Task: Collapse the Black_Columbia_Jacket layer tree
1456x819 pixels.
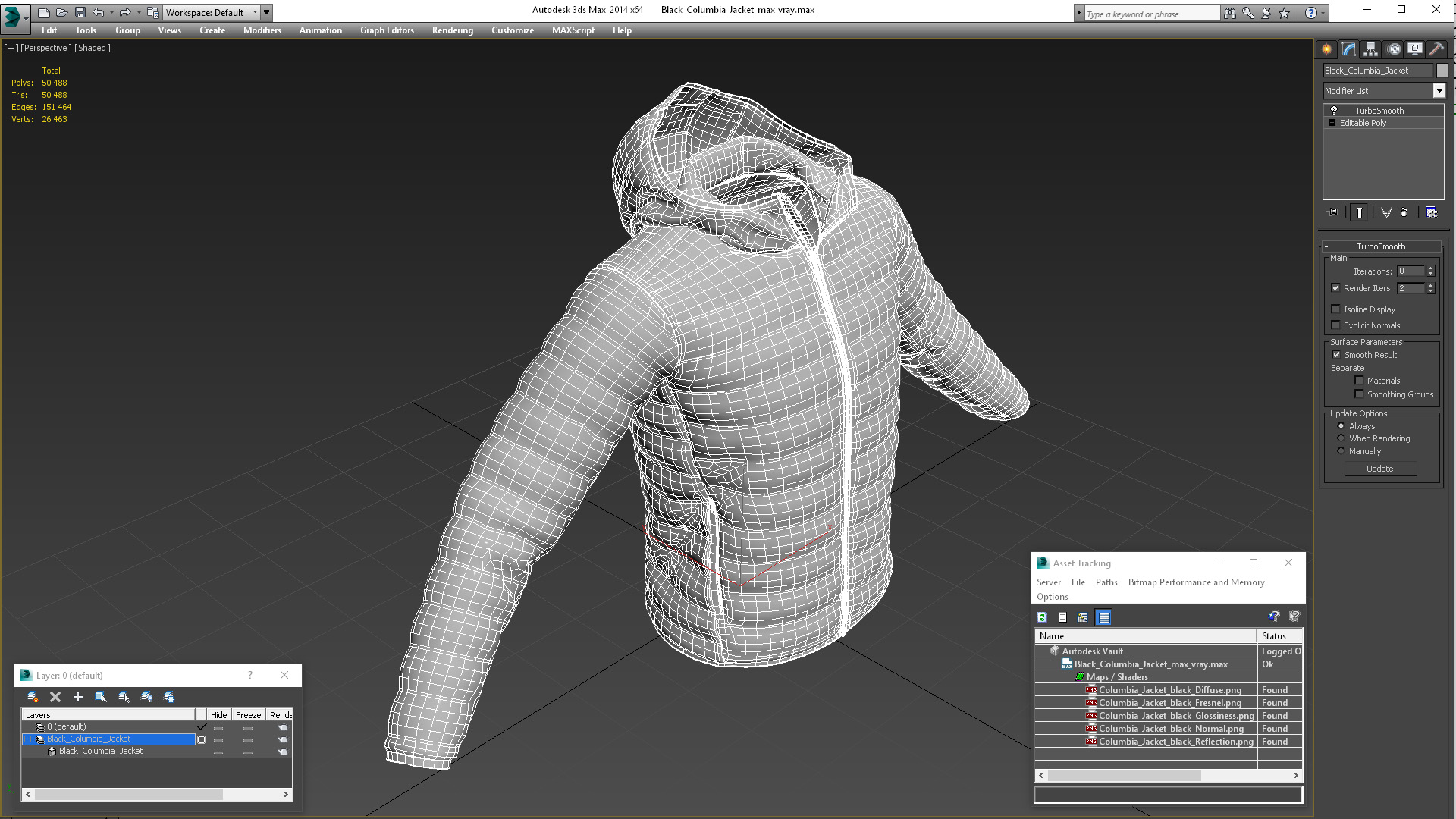Action: click(x=28, y=739)
